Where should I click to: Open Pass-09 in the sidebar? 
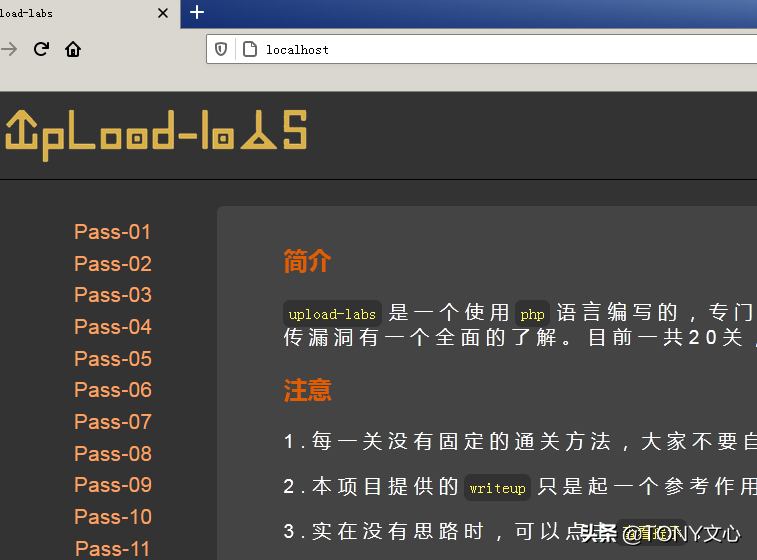coord(113,485)
